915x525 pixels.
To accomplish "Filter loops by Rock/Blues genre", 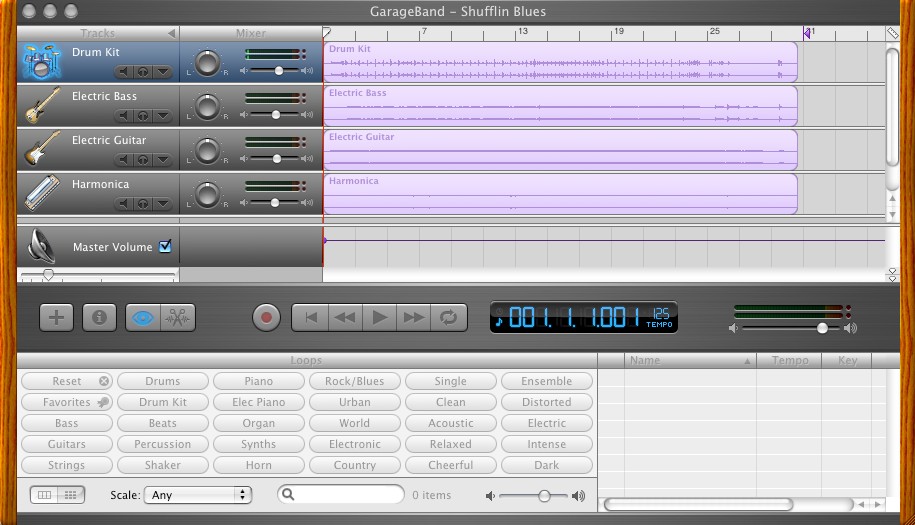I will pos(355,381).
